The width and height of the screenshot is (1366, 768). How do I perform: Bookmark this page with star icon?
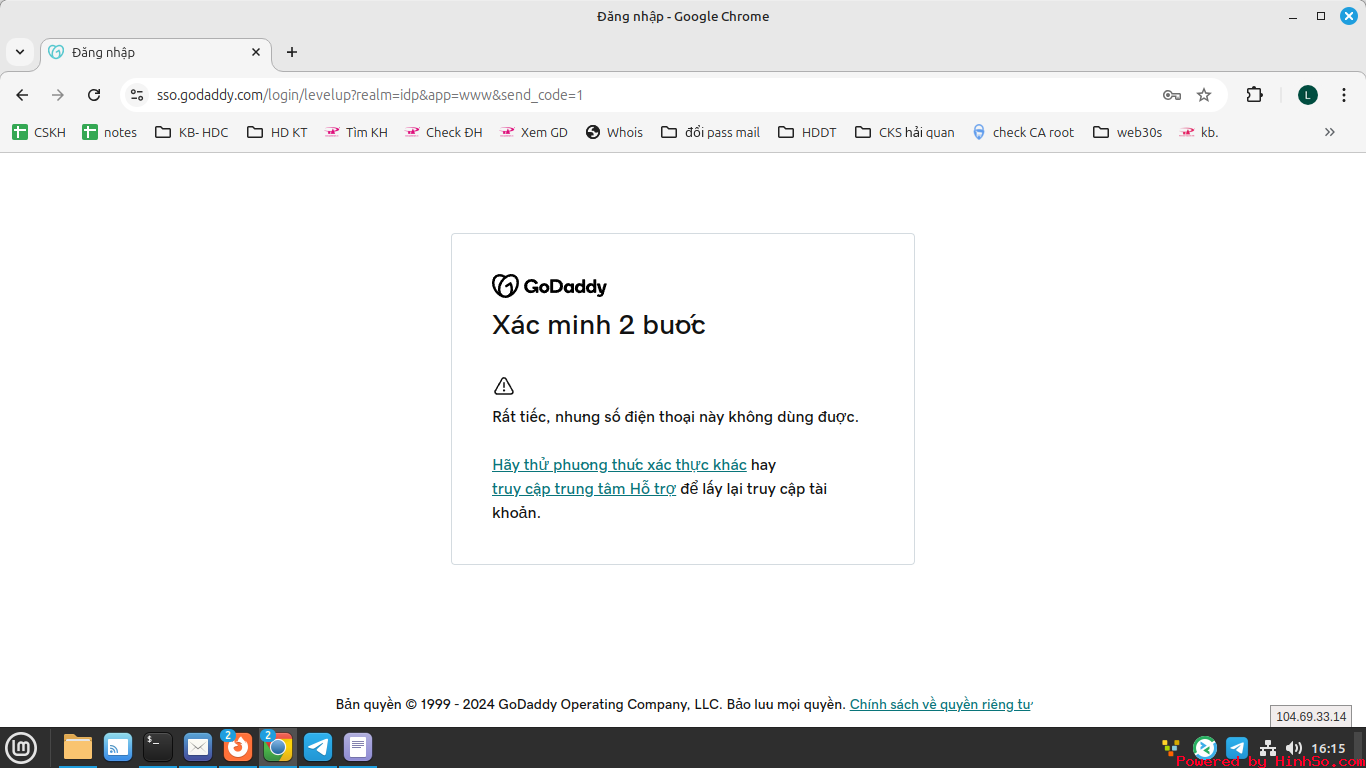[x=1204, y=95]
